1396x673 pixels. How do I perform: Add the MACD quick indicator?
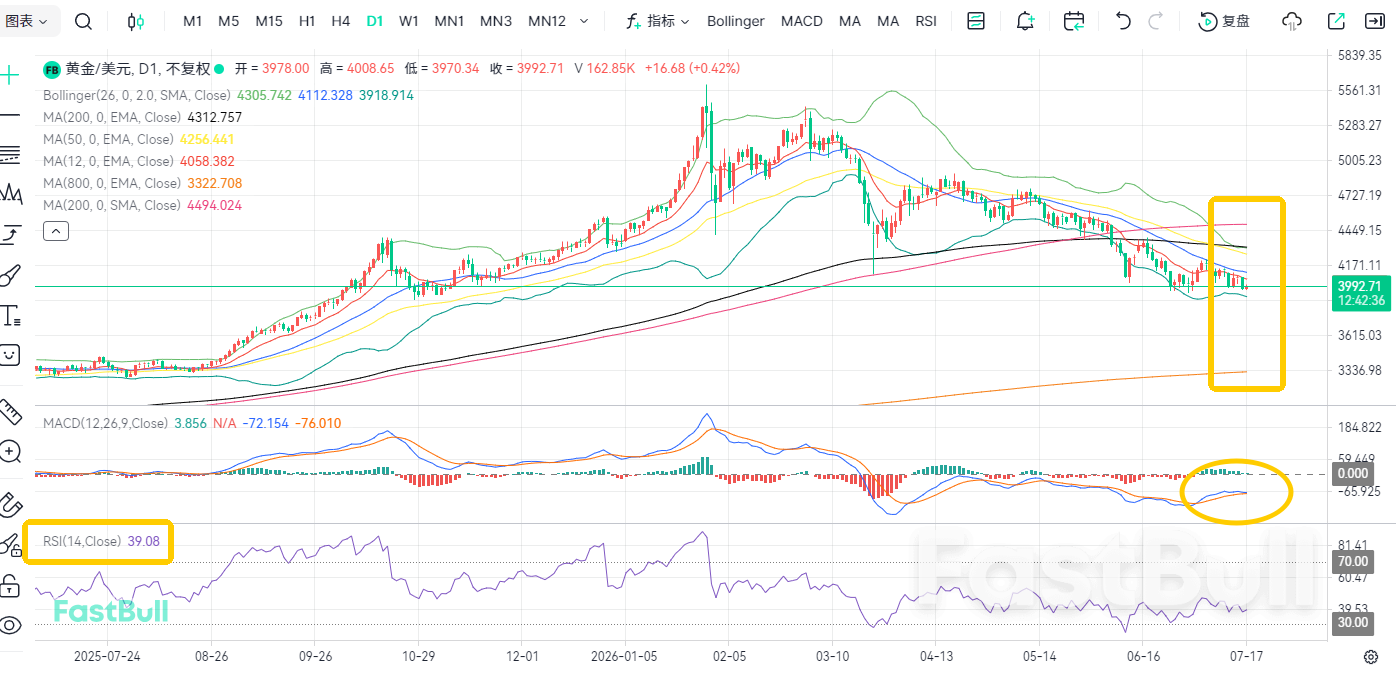click(x=802, y=21)
